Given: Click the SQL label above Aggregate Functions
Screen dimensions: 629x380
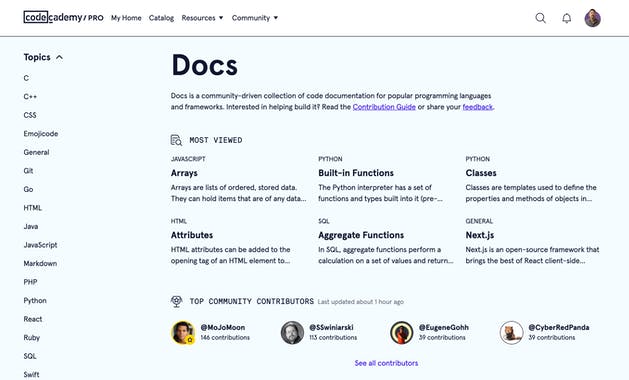Looking at the screenshot, I should (324, 221).
